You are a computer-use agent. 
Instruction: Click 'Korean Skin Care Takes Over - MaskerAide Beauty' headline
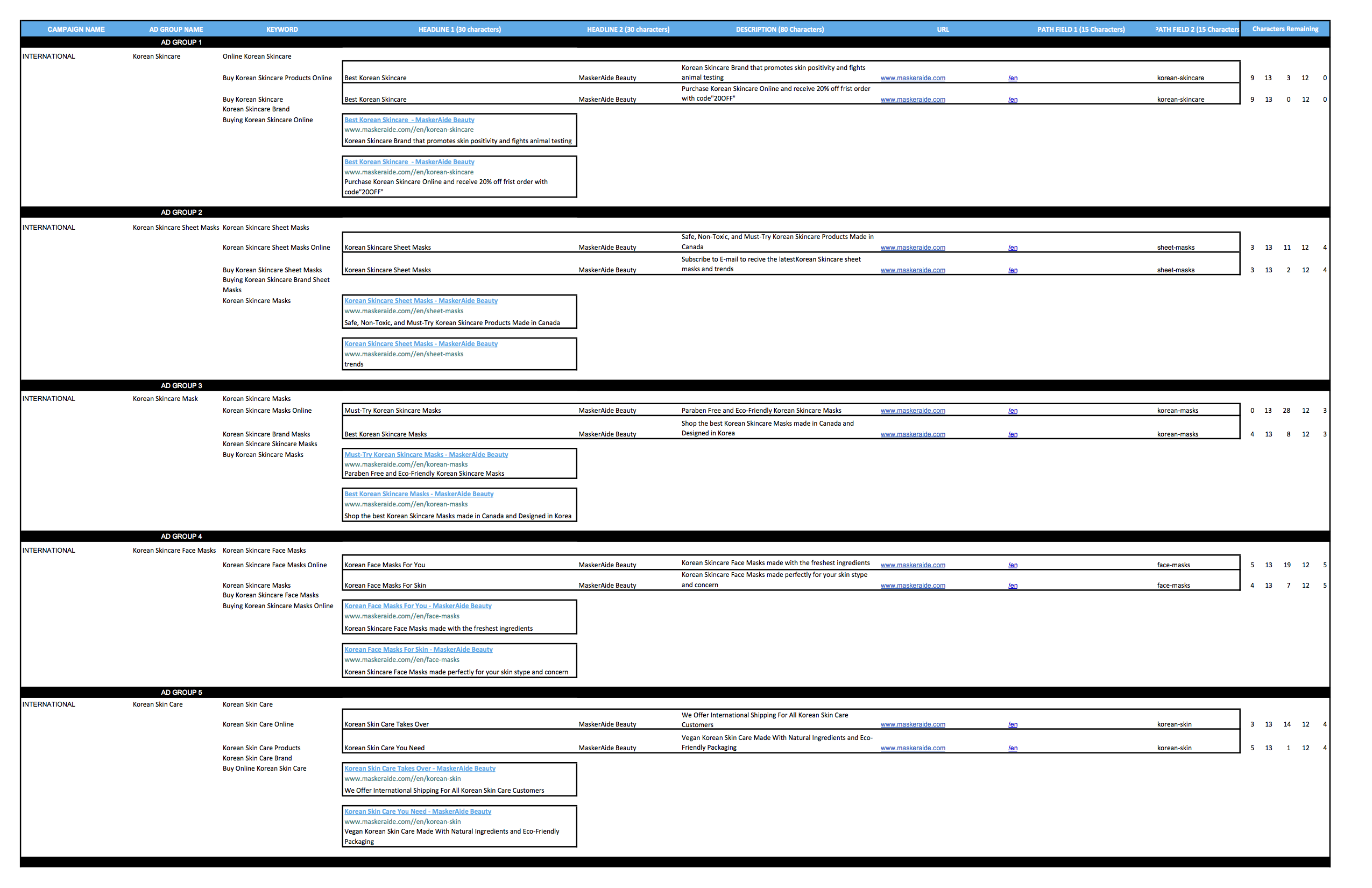[420, 769]
